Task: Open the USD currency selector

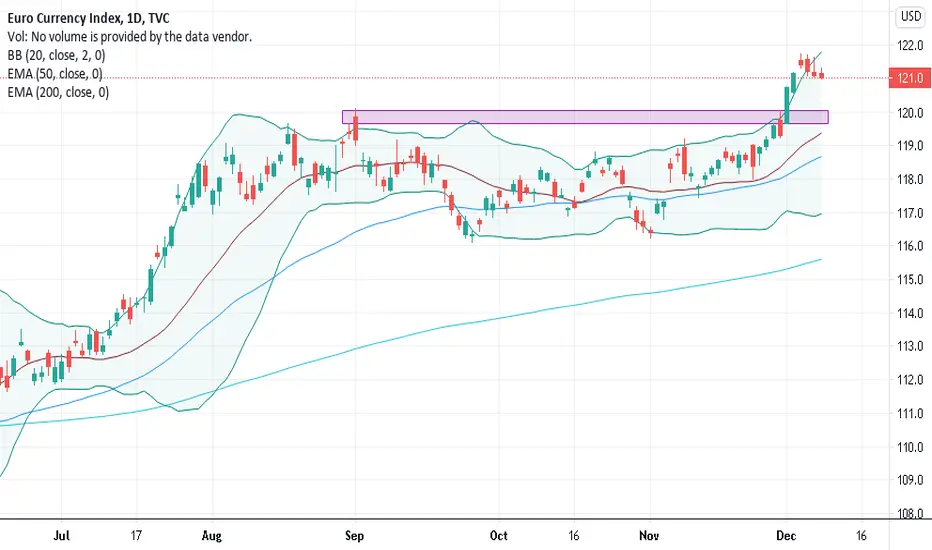Action: 911,17
